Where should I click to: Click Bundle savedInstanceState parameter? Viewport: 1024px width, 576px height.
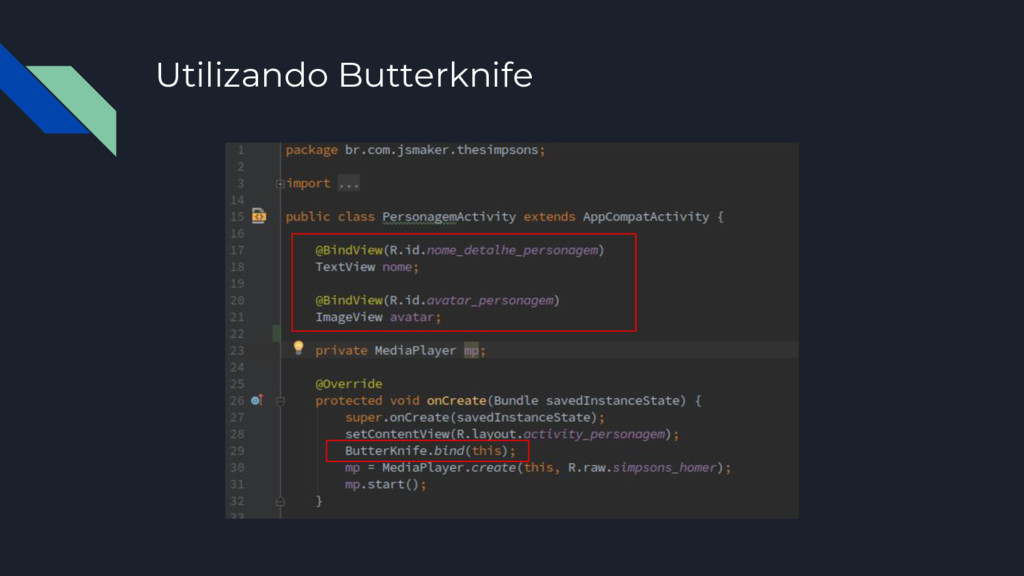(586, 400)
